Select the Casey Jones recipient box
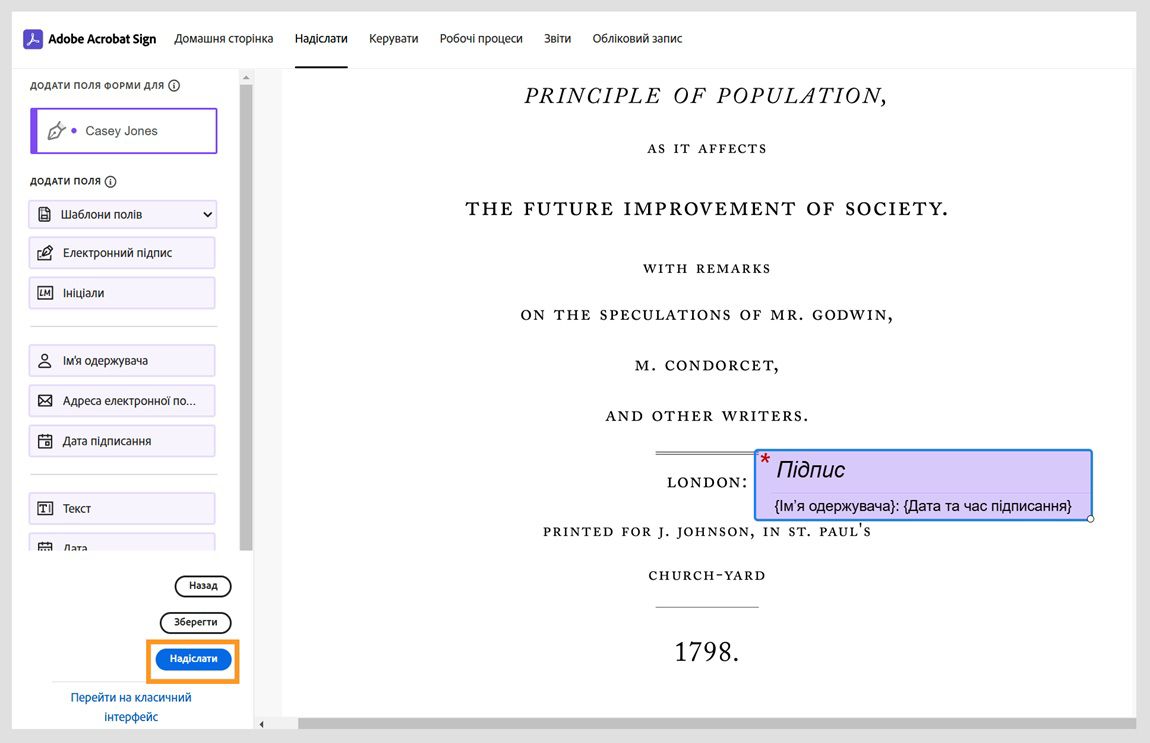This screenshot has width=1150, height=743. [124, 131]
